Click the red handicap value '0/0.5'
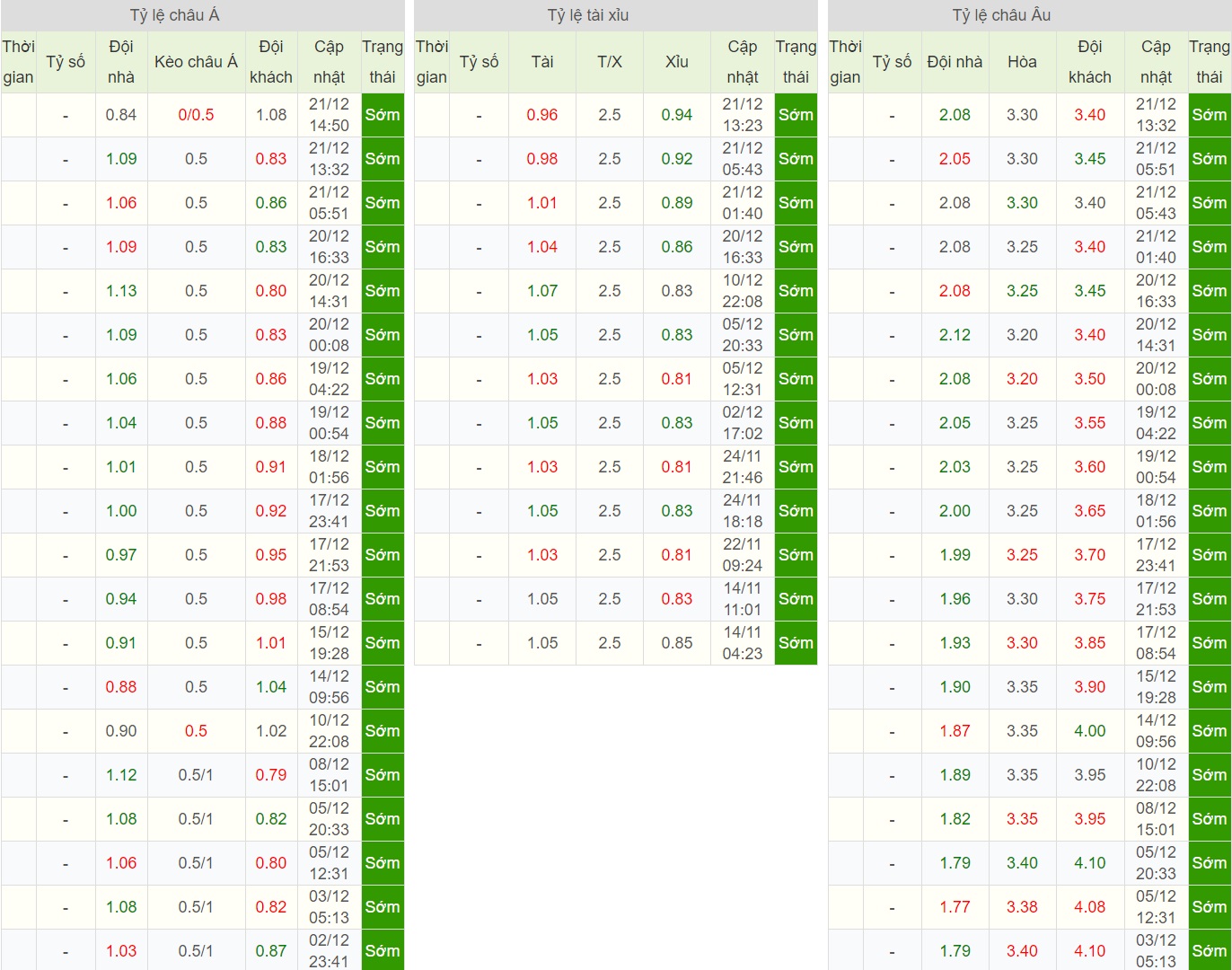The width and height of the screenshot is (1232, 970). 196,115
